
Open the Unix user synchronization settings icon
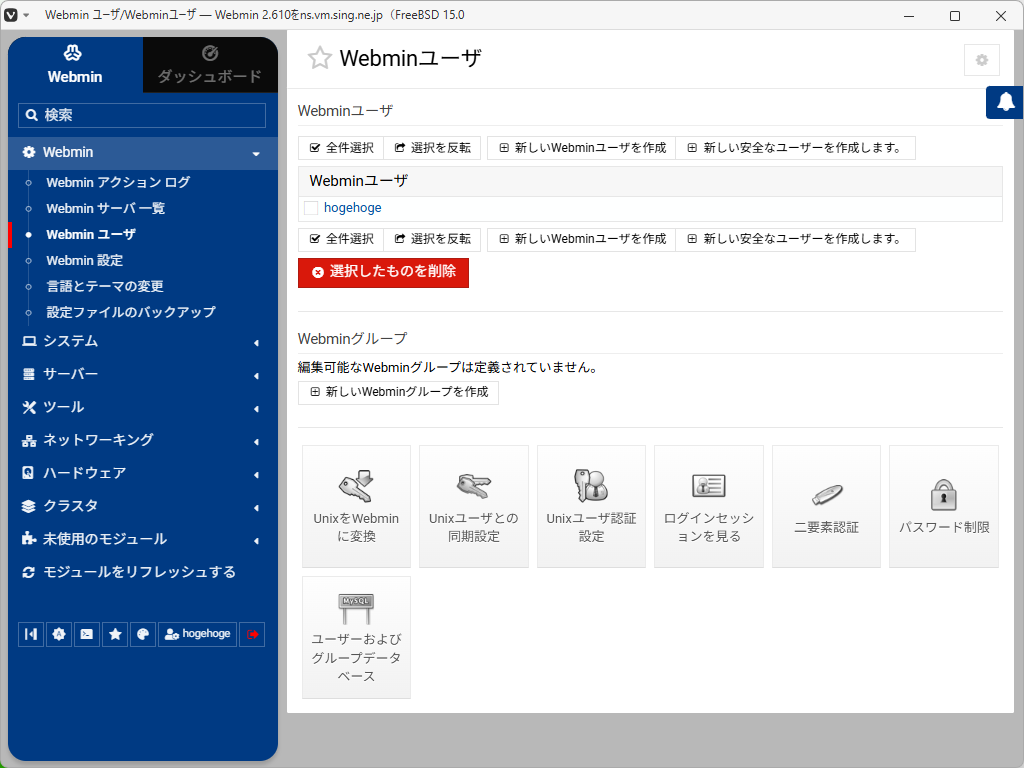tap(473, 506)
